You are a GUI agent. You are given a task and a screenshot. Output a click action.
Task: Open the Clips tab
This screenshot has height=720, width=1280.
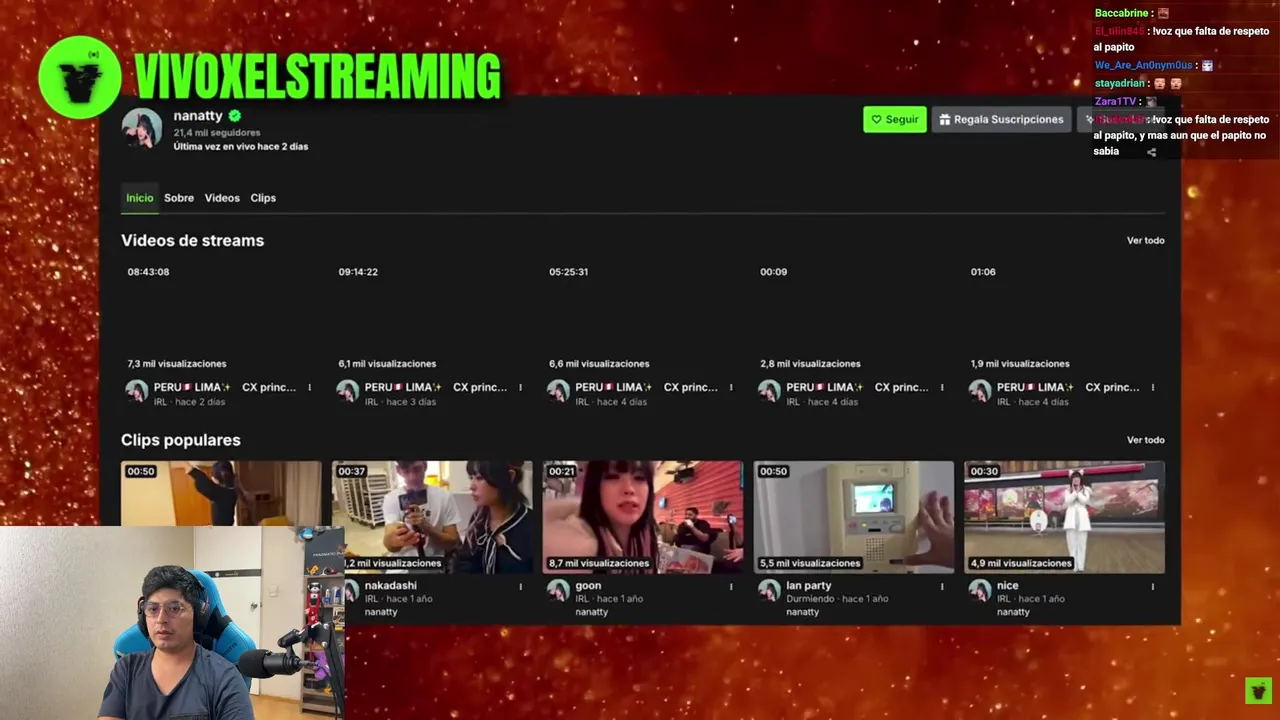click(263, 198)
